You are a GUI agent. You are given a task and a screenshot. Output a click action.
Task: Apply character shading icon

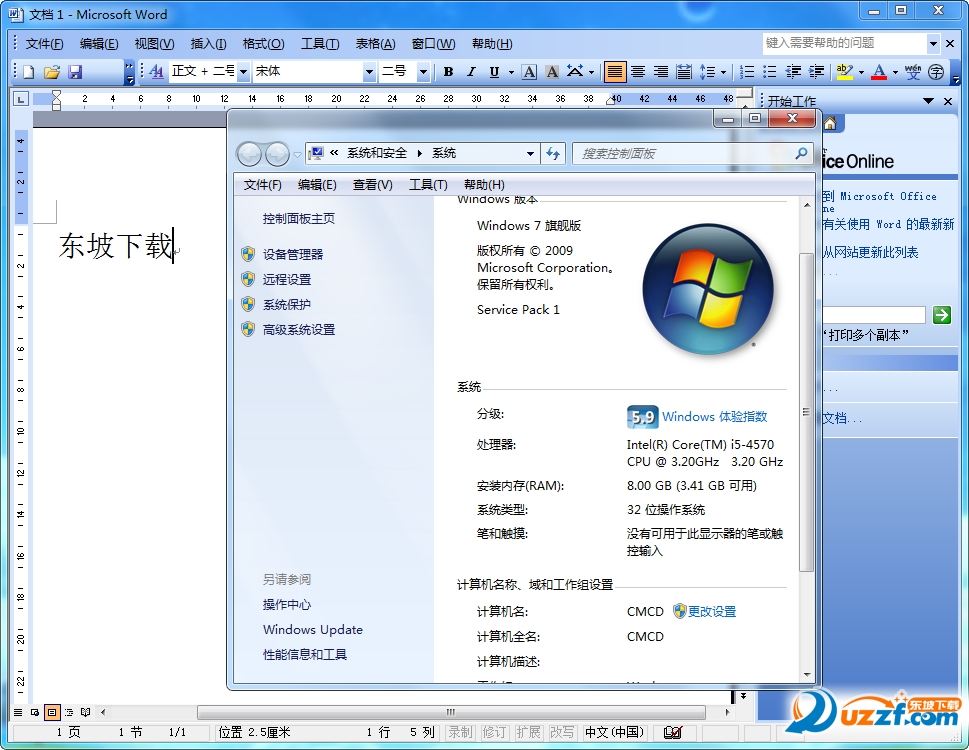[x=552, y=72]
